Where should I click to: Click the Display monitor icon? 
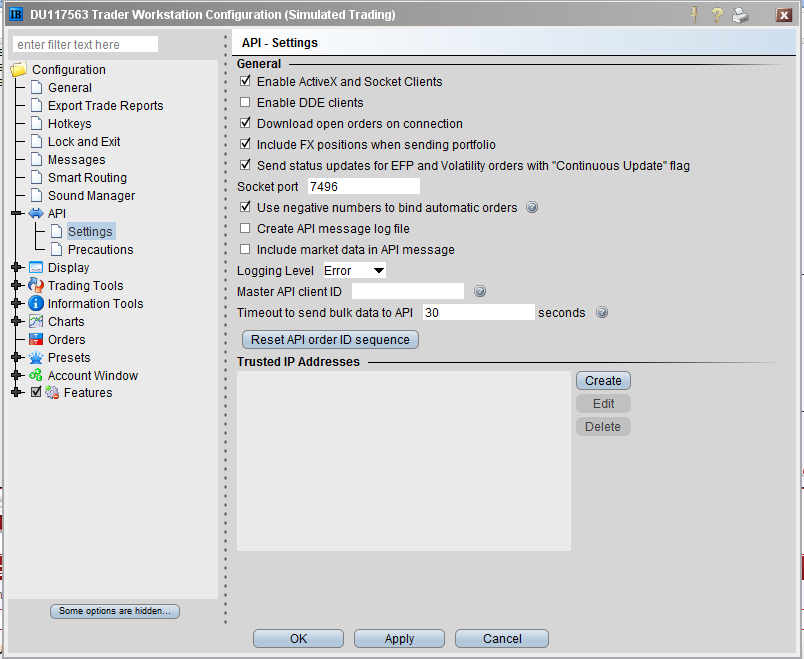click(x=36, y=267)
